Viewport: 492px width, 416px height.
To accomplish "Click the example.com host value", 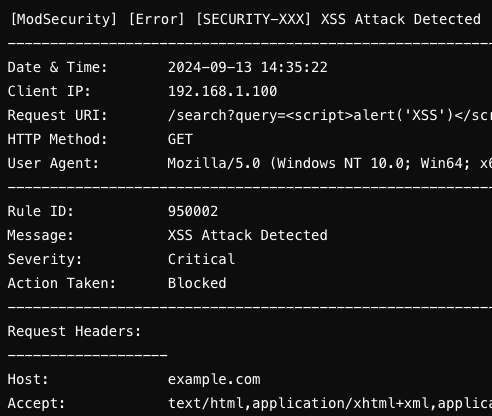I will pos(214,379).
